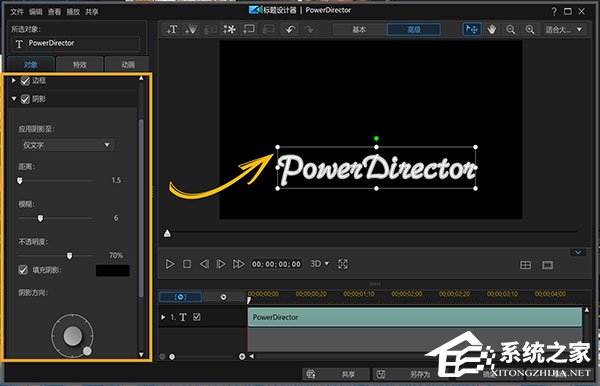Image resolution: width=600 pixels, height=386 pixels.
Task: Collapse the 阴影 shadow section
Action: (14, 99)
